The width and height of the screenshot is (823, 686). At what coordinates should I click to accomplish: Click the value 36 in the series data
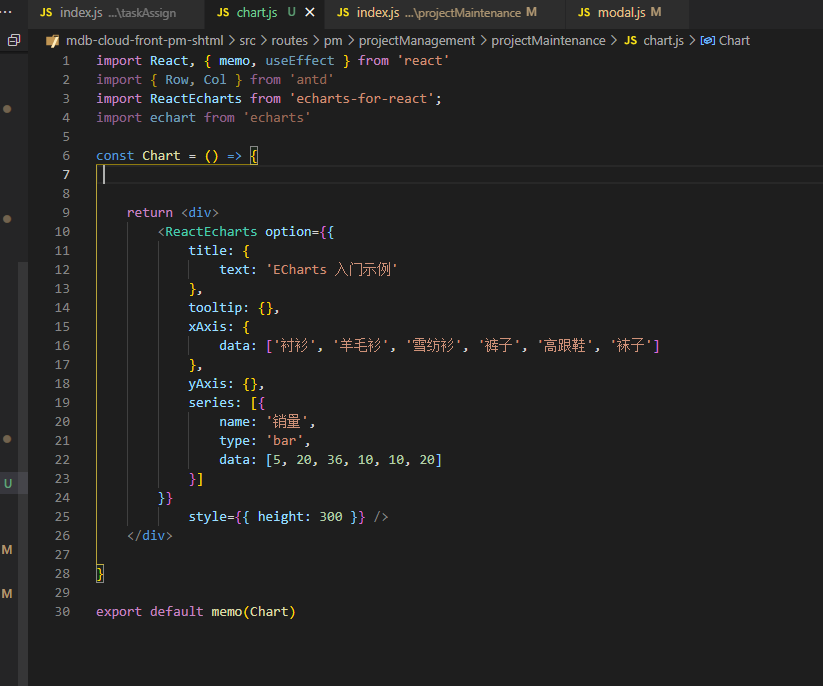tap(335, 460)
